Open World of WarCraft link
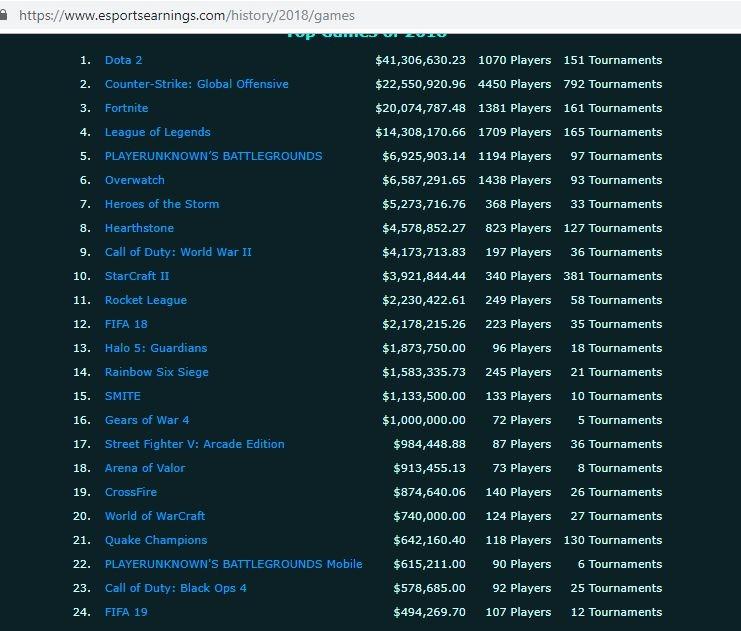Screen dimensions: 741x631 click(x=155, y=516)
